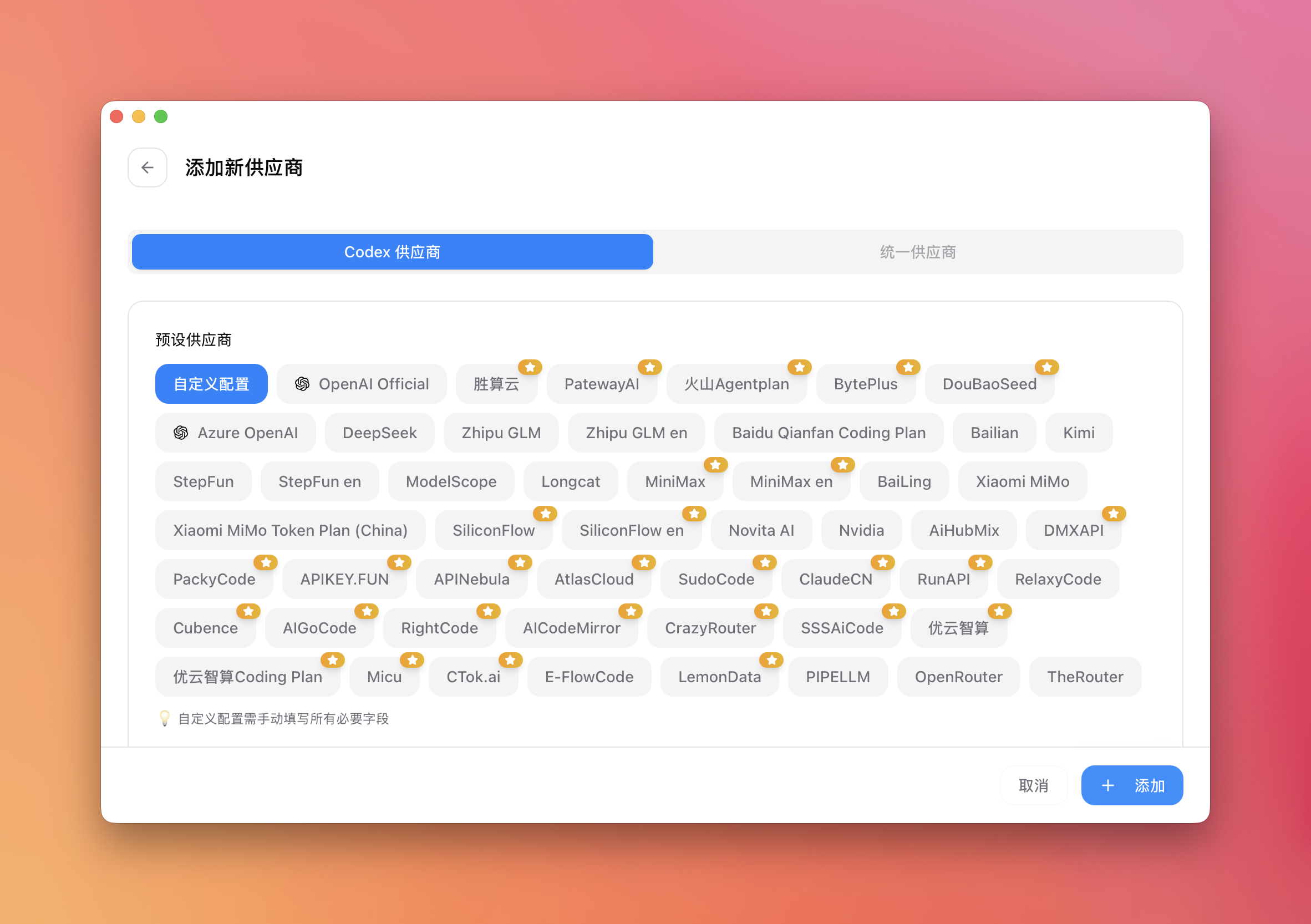Image resolution: width=1311 pixels, height=924 pixels.
Task: Choose the 优云智算 provider
Action: pos(959,628)
